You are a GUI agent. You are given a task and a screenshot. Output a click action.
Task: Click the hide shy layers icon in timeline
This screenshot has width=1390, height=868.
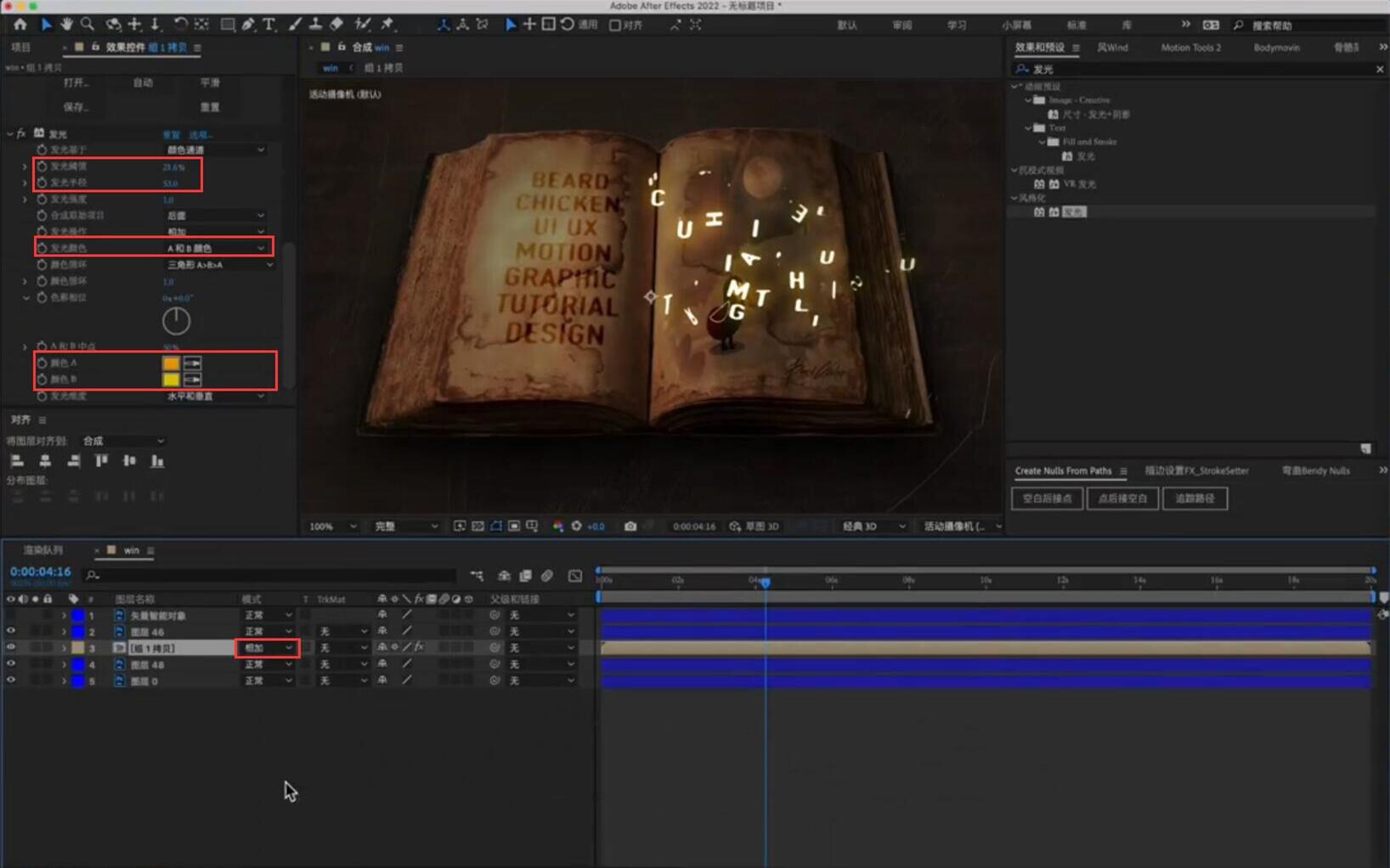(504, 576)
